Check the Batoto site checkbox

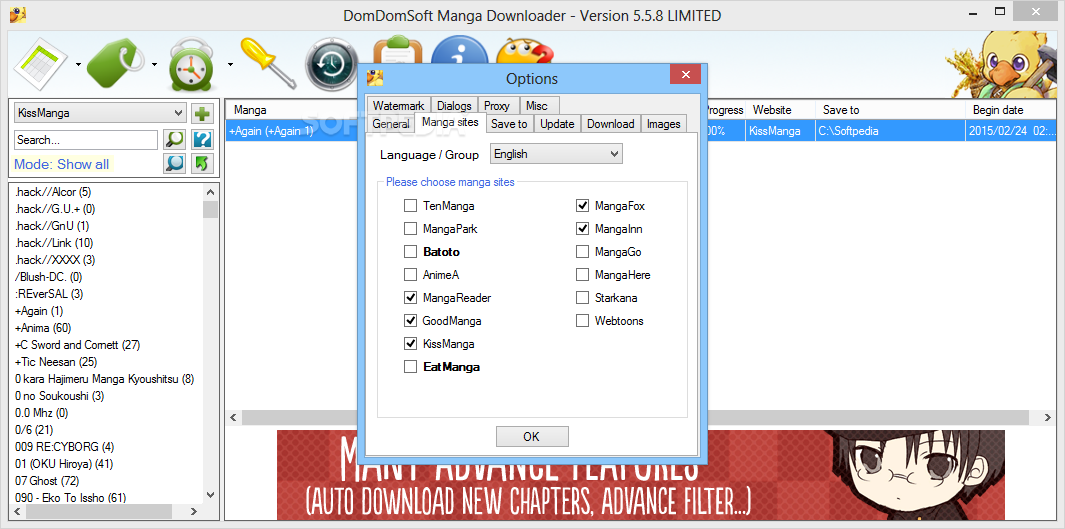(410, 251)
